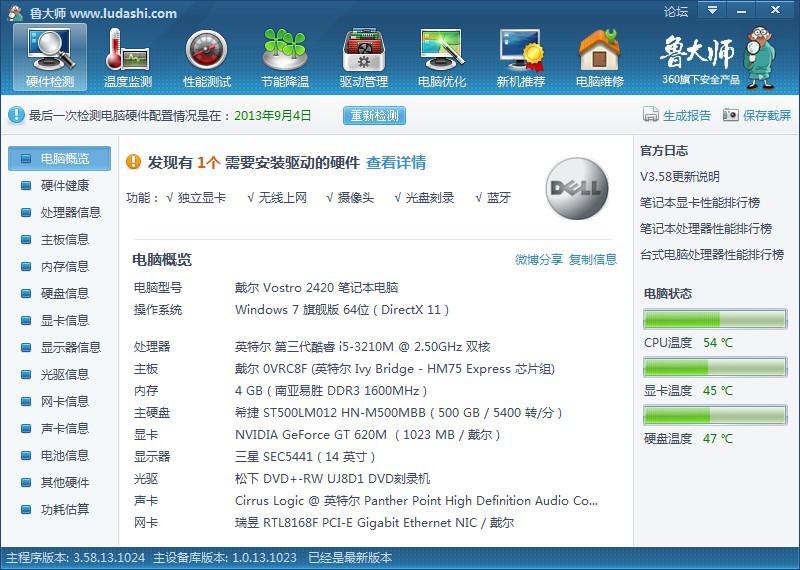
Task: Click the Dell logo badge
Action: click(577, 188)
